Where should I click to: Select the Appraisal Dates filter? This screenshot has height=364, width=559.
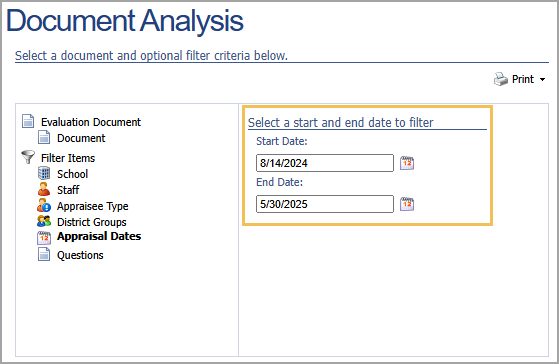(99, 236)
